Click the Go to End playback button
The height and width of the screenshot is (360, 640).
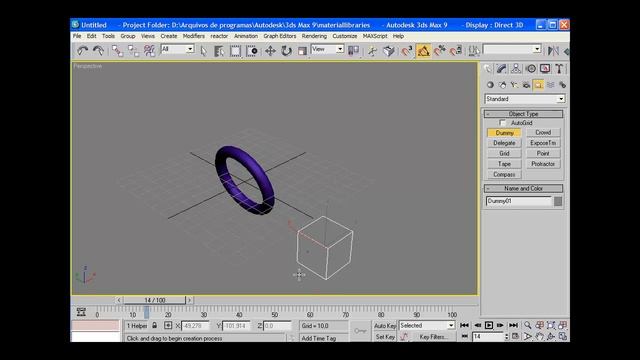coord(513,325)
